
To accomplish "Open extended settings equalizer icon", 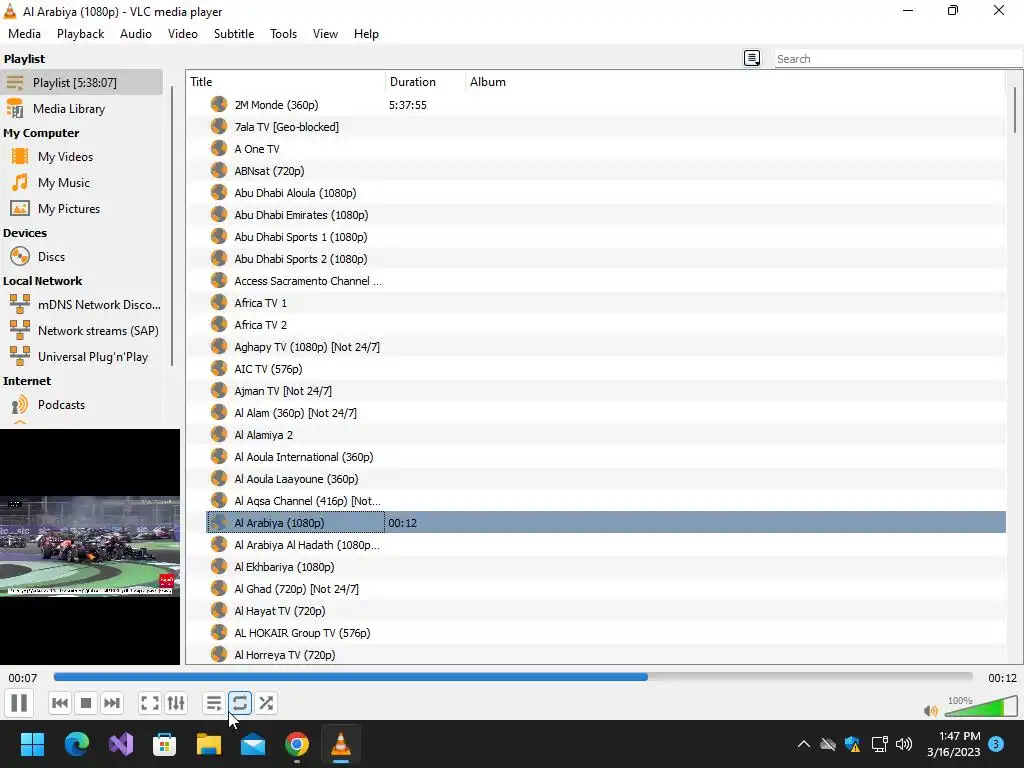I will tap(176, 703).
